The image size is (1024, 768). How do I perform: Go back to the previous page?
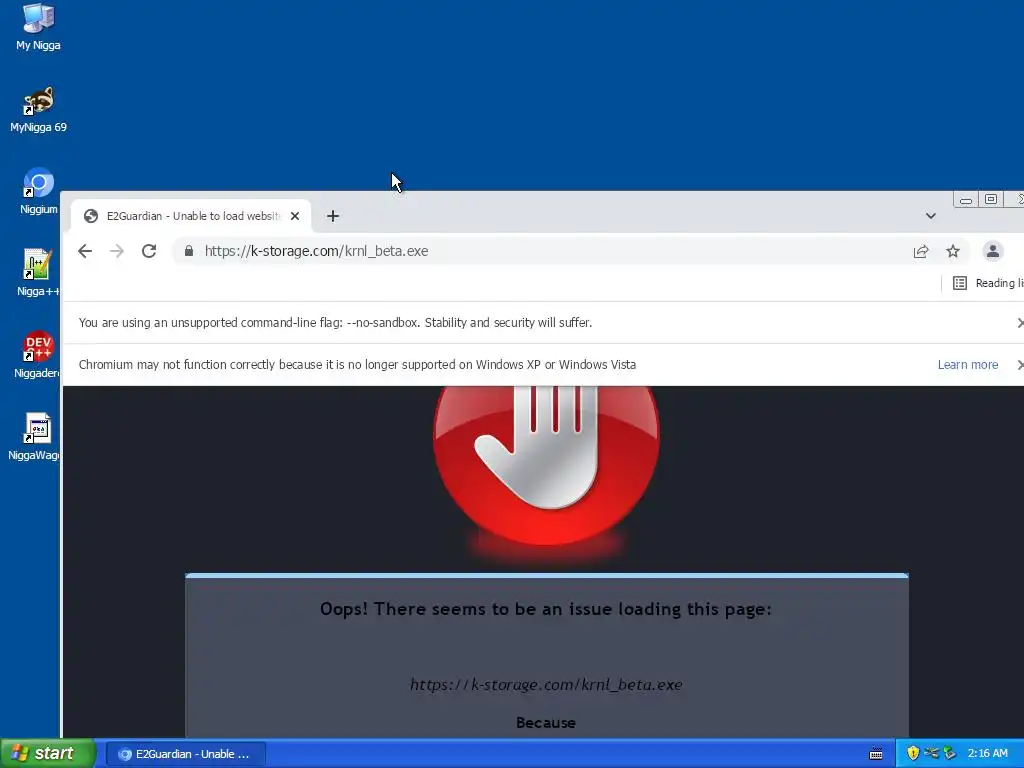tap(85, 251)
